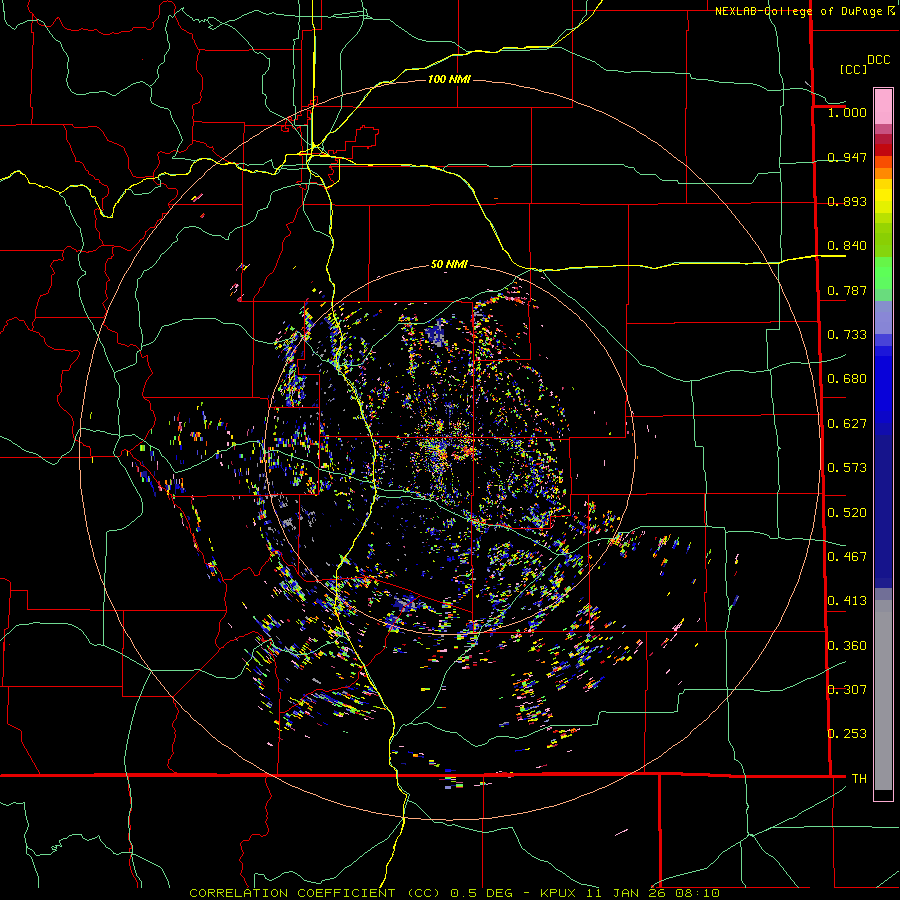The width and height of the screenshot is (900, 900).
Task: Click the 0.413 legend value
Action: coord(847,601)
